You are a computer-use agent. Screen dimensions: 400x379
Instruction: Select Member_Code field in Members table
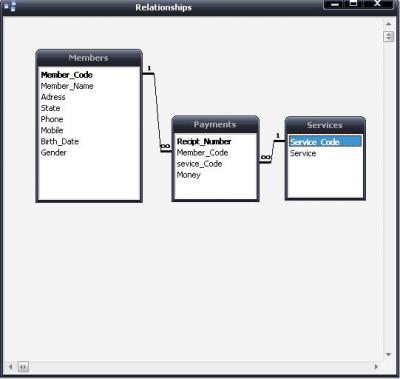click(67, 75)
